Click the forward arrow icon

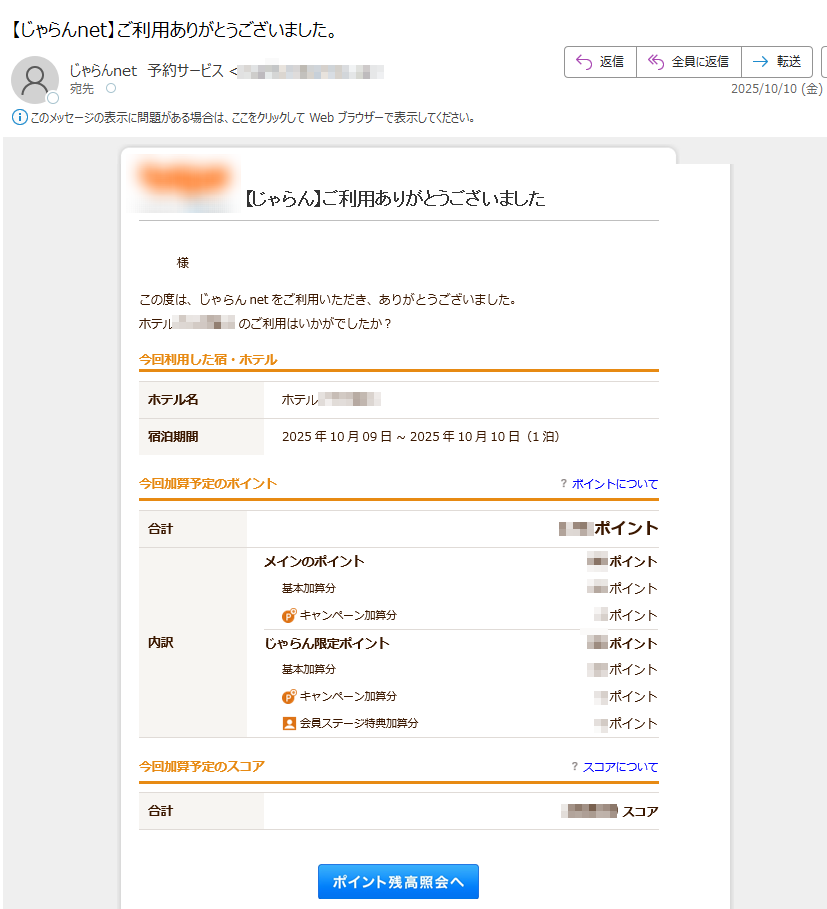pos(760,61)
